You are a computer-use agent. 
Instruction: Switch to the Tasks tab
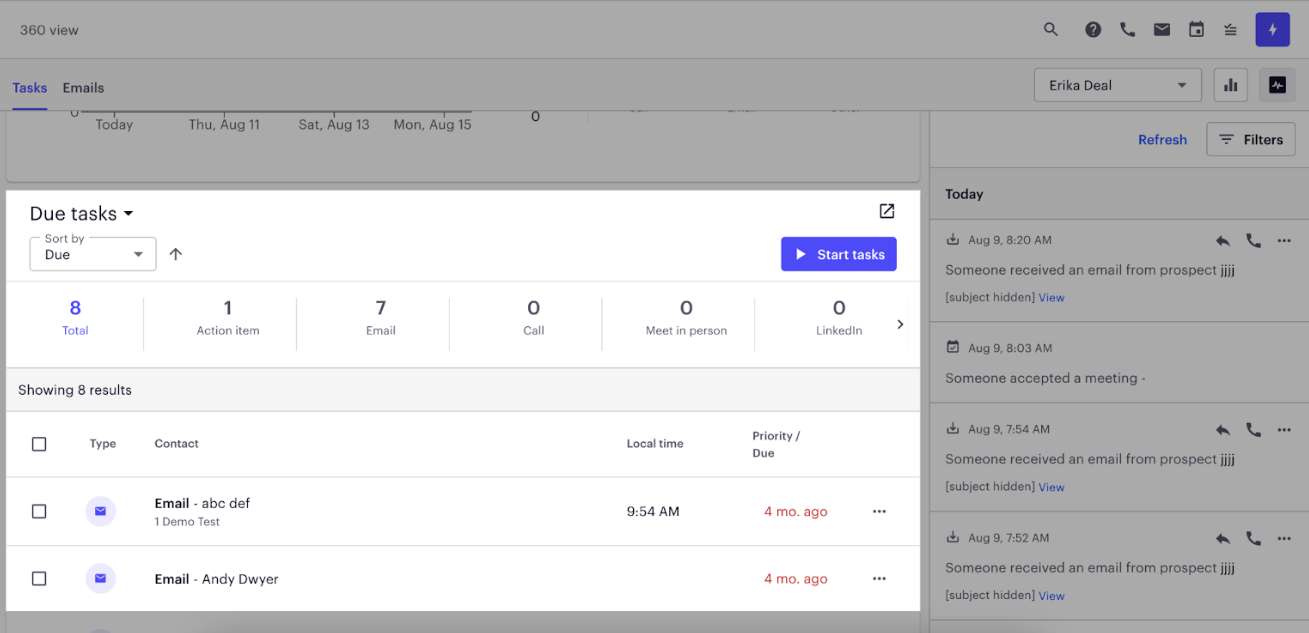tap(30, 88)
